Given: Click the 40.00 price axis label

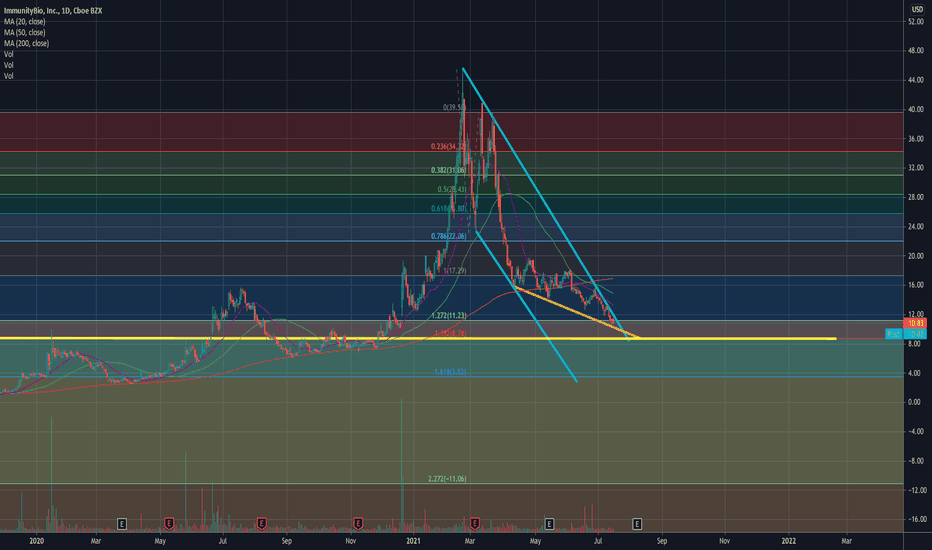Looking at the screenshot, I should pyautogui.click(x=915, y=109).
